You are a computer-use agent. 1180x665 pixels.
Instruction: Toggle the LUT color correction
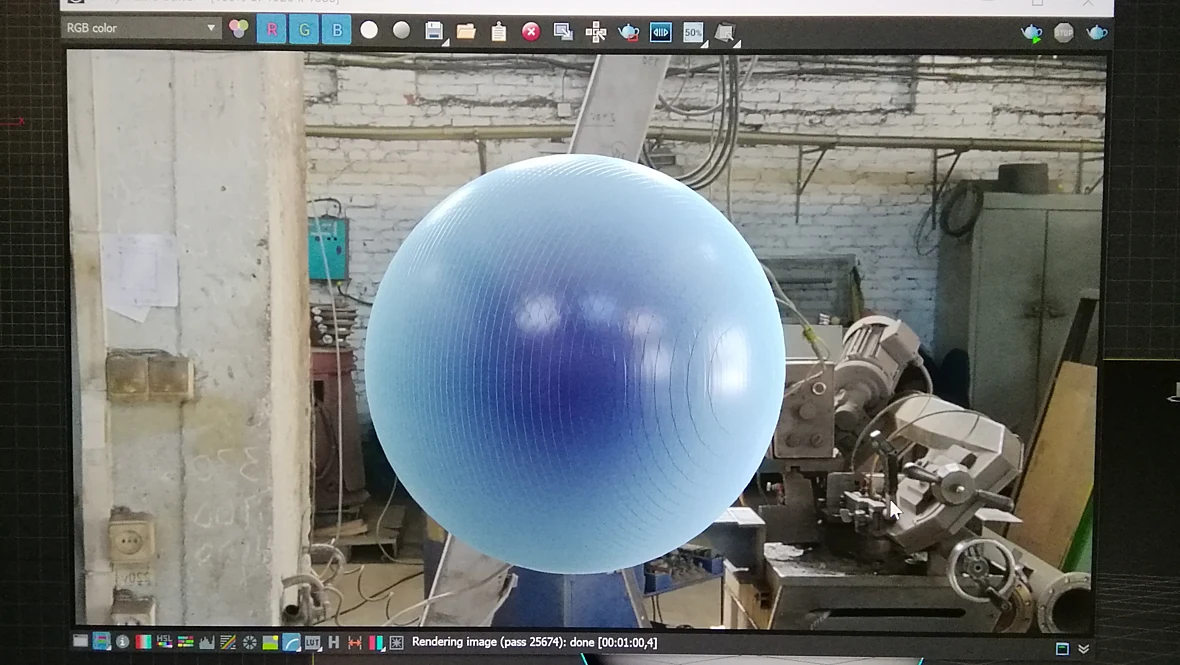point(312,642)
